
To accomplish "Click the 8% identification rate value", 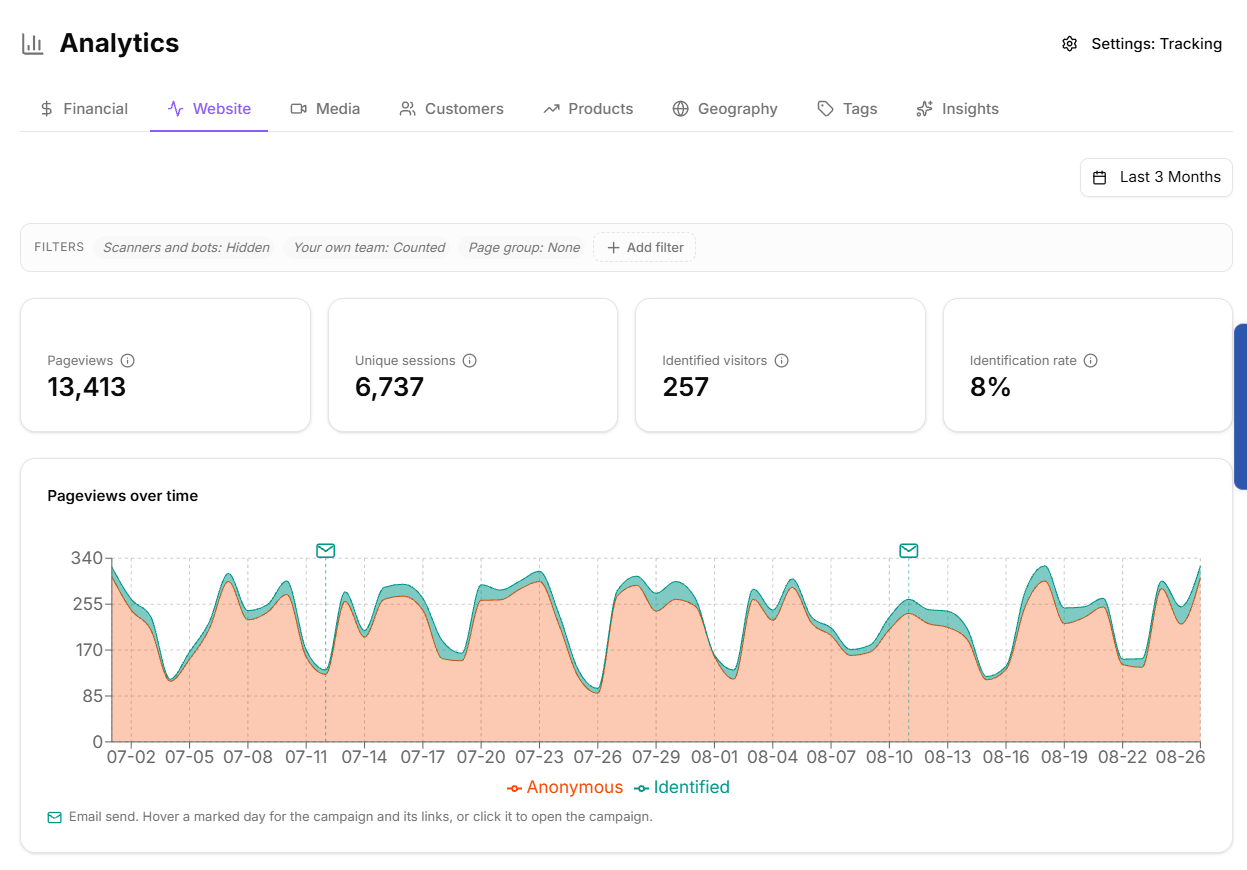I will 991,388.
